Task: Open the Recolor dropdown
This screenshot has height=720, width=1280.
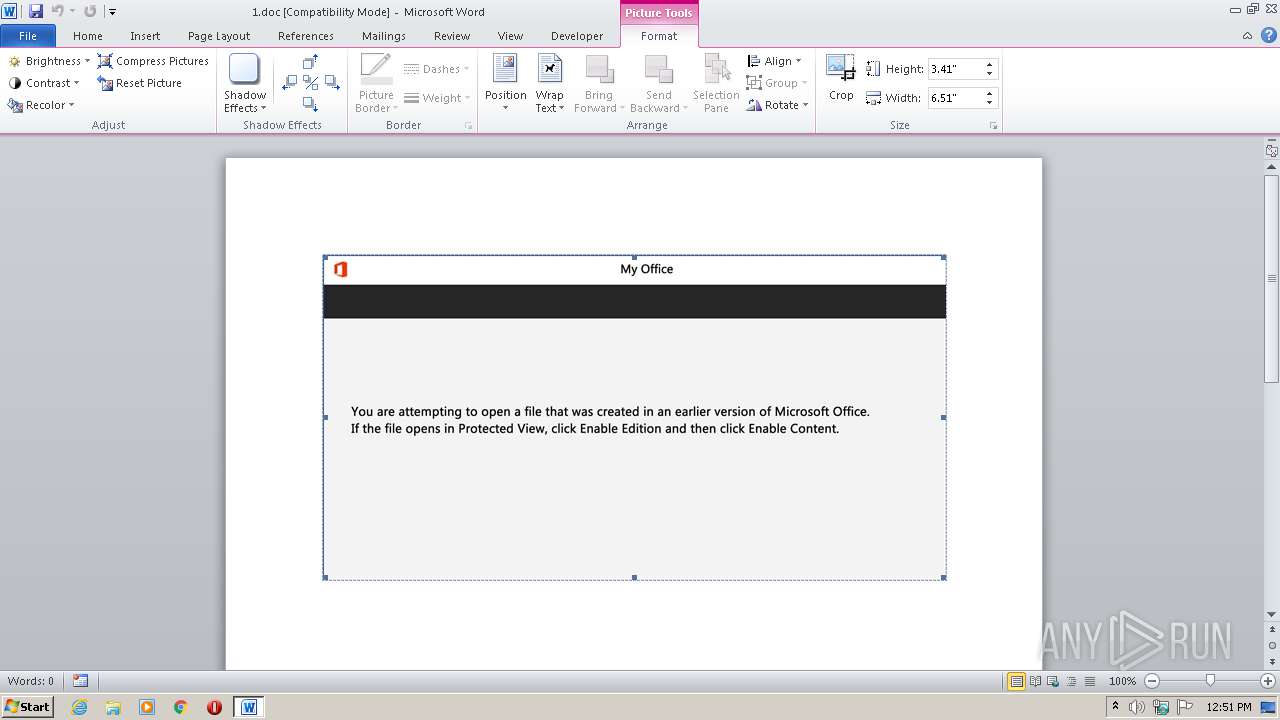Action: coord(41,105)
